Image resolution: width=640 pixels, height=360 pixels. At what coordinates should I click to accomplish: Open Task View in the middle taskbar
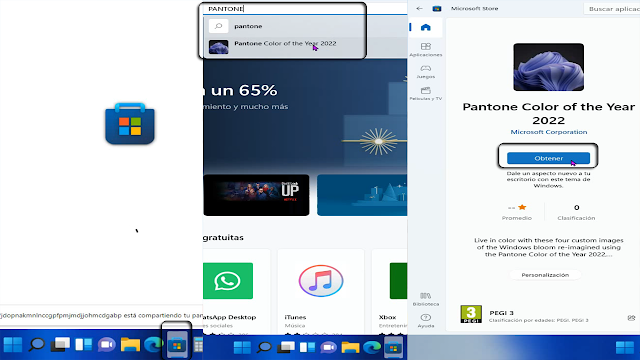pos(286,347)
